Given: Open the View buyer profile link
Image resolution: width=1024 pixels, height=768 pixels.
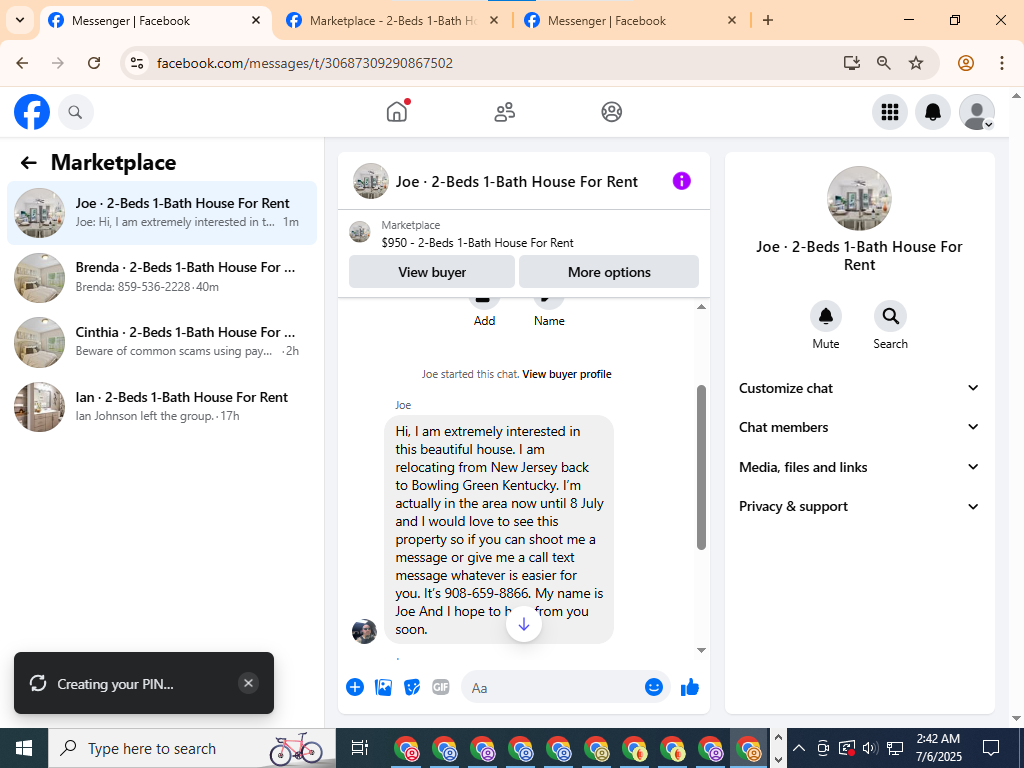Looking at the screenshot, I should tap(567, 374).
